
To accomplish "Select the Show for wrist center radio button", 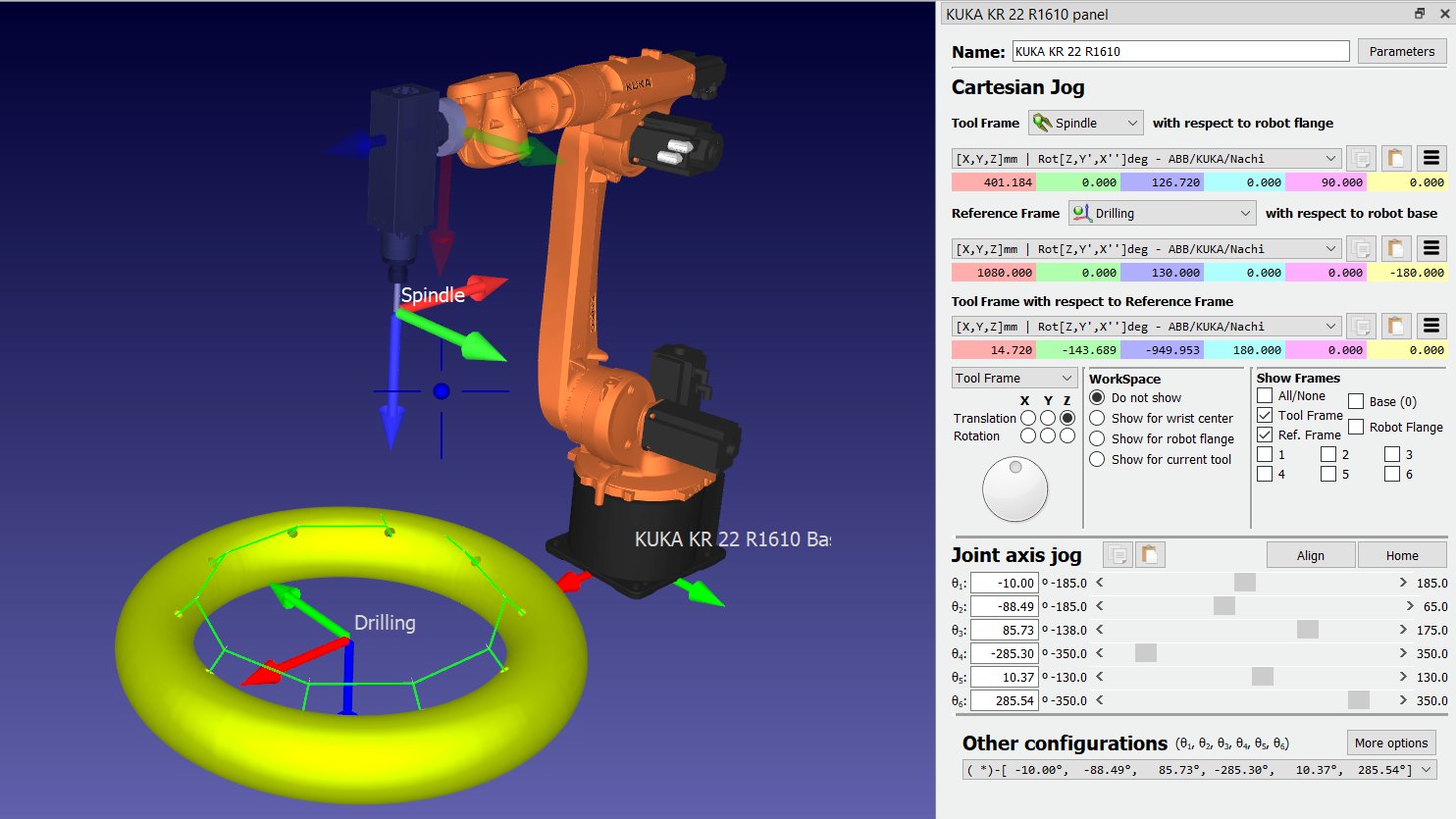I will tap(1096, 418).
